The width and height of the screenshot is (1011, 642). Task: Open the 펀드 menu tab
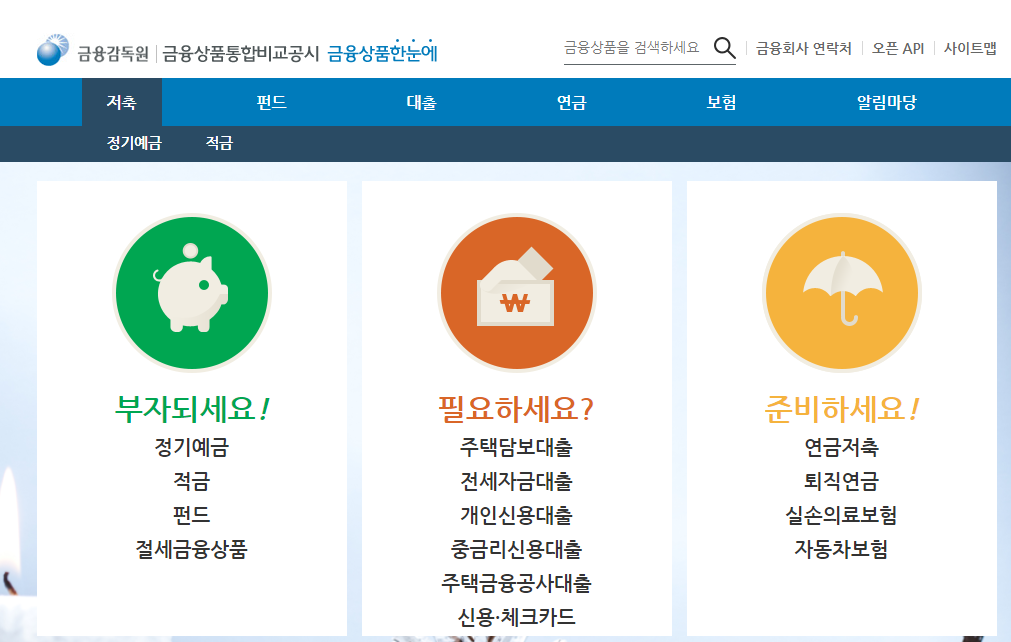(271, 102)
